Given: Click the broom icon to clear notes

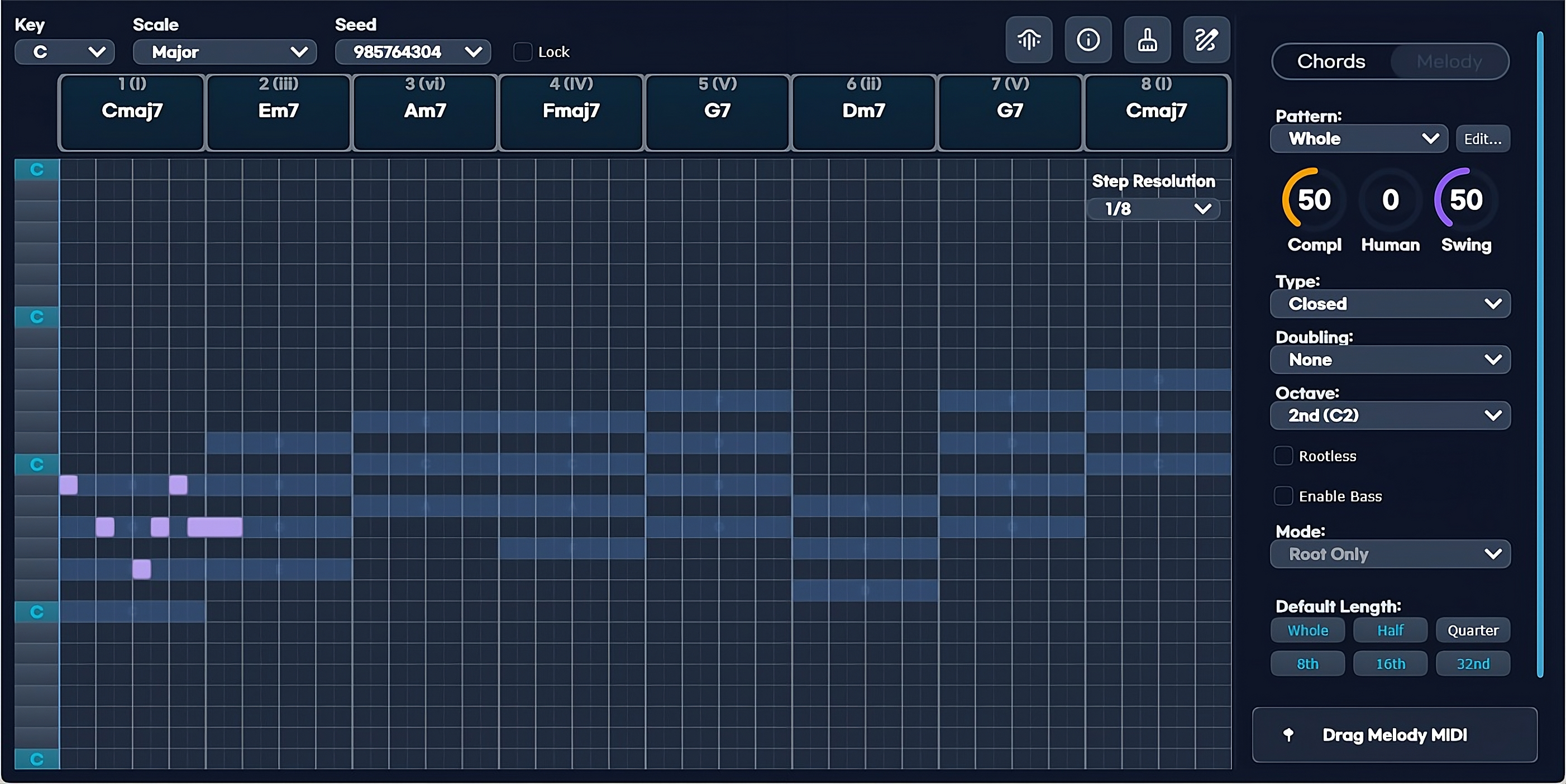Looking at the screenshot, I should [x=1147, y=40].
